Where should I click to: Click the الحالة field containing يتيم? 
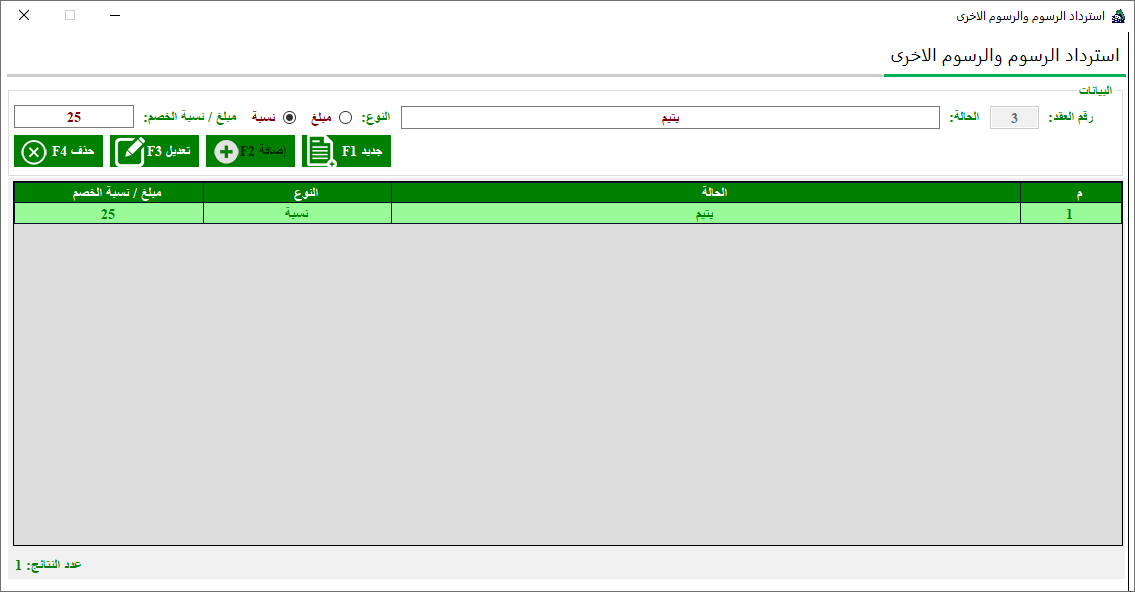[x=670, y=118]
